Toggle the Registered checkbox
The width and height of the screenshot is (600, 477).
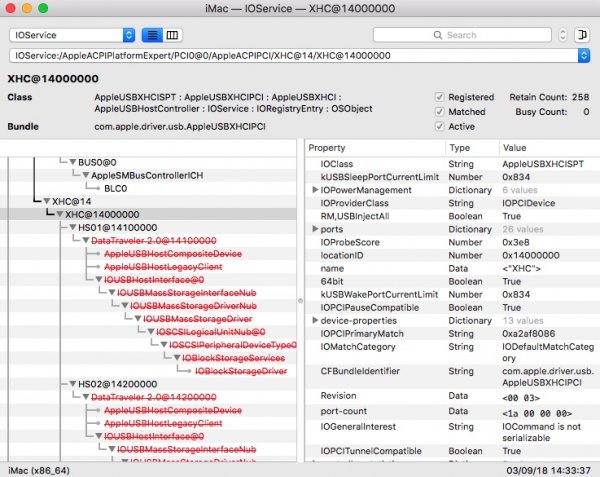(x=440, y=97)
